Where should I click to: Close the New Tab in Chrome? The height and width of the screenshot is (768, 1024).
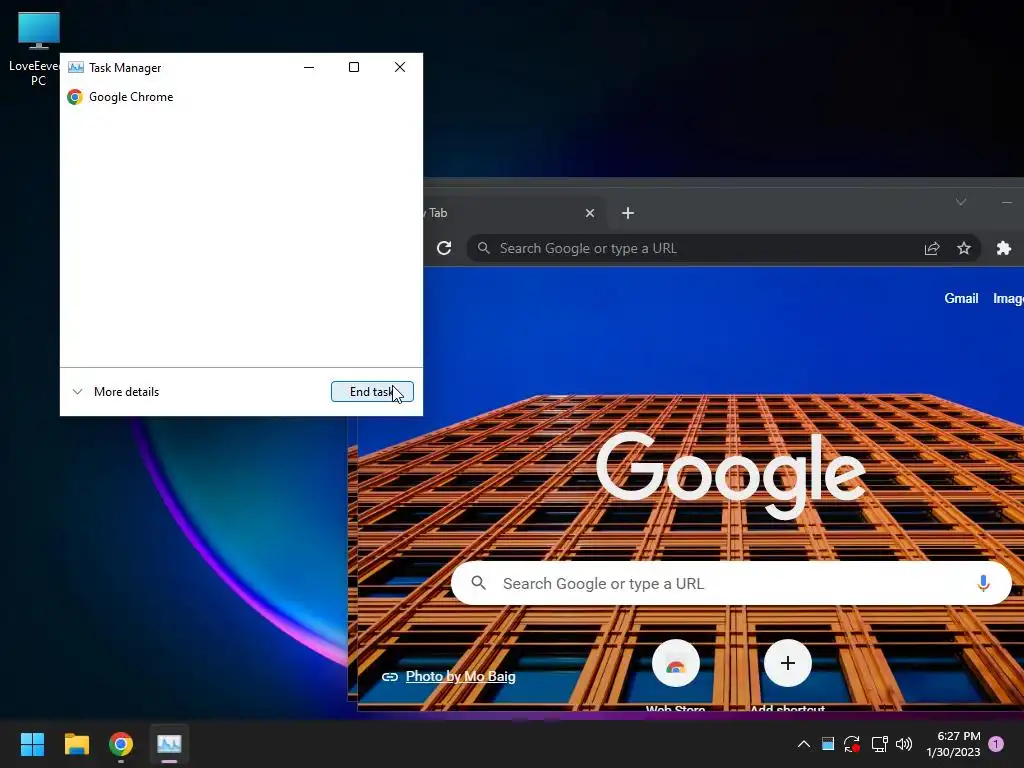coord(590,213)
